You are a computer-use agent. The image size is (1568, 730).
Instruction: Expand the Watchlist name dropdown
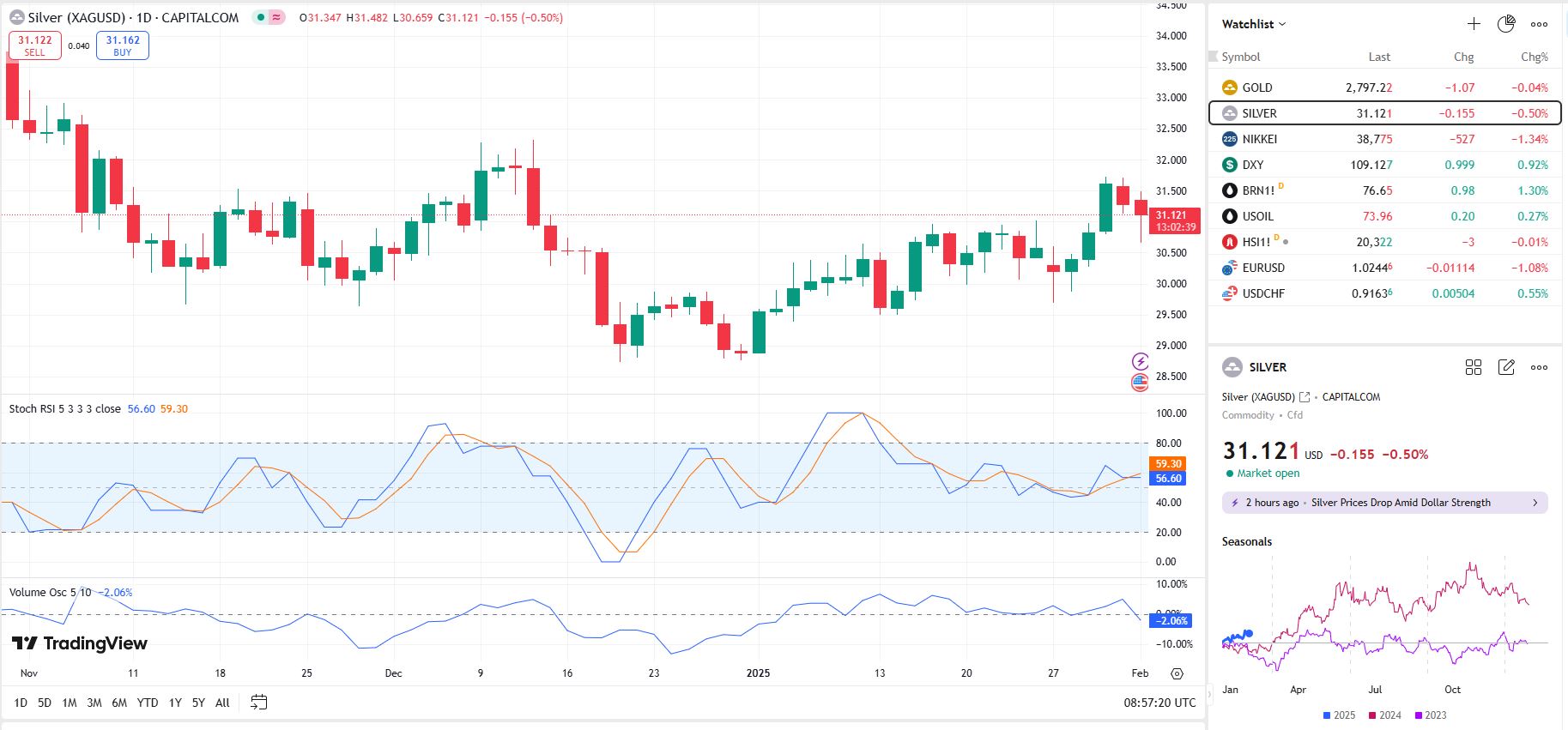pos(1254,24)
